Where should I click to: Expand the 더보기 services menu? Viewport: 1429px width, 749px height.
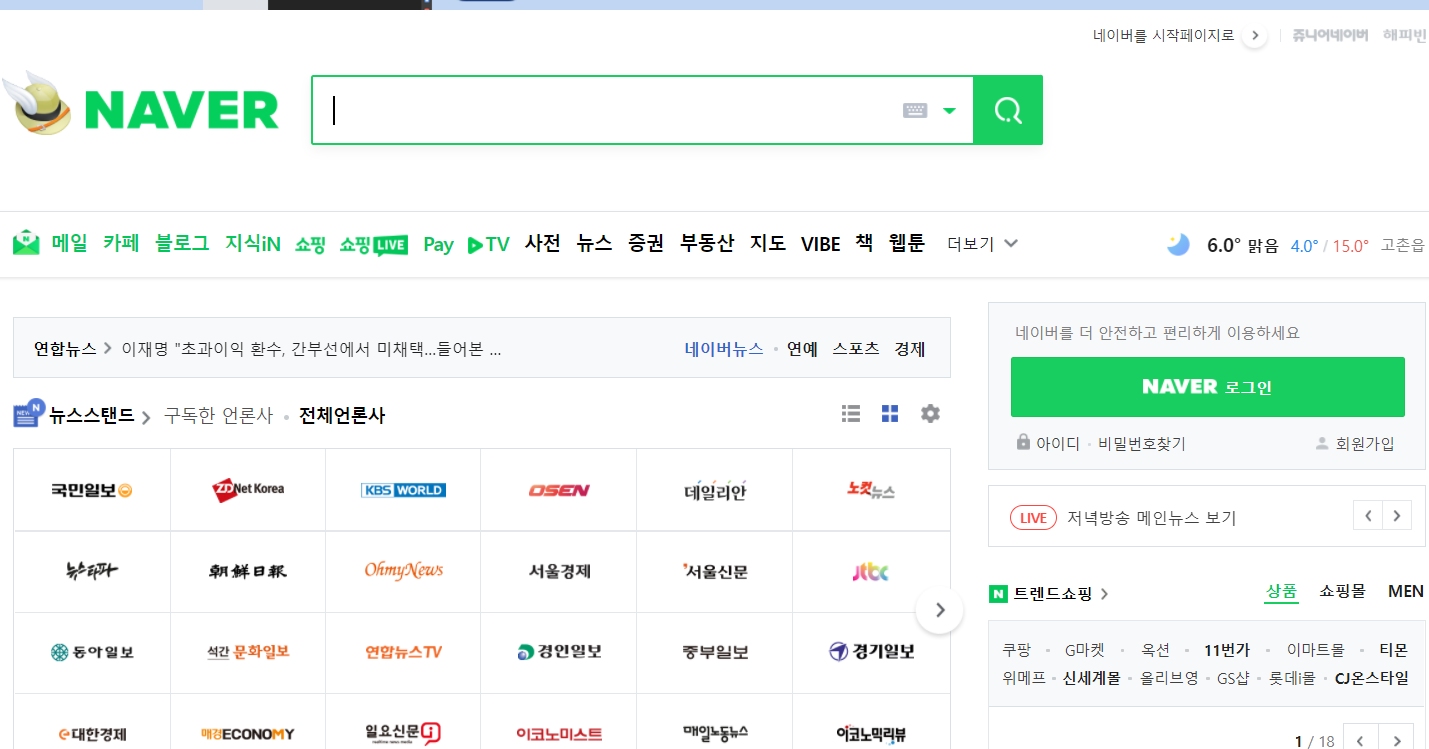pos(983,244)
